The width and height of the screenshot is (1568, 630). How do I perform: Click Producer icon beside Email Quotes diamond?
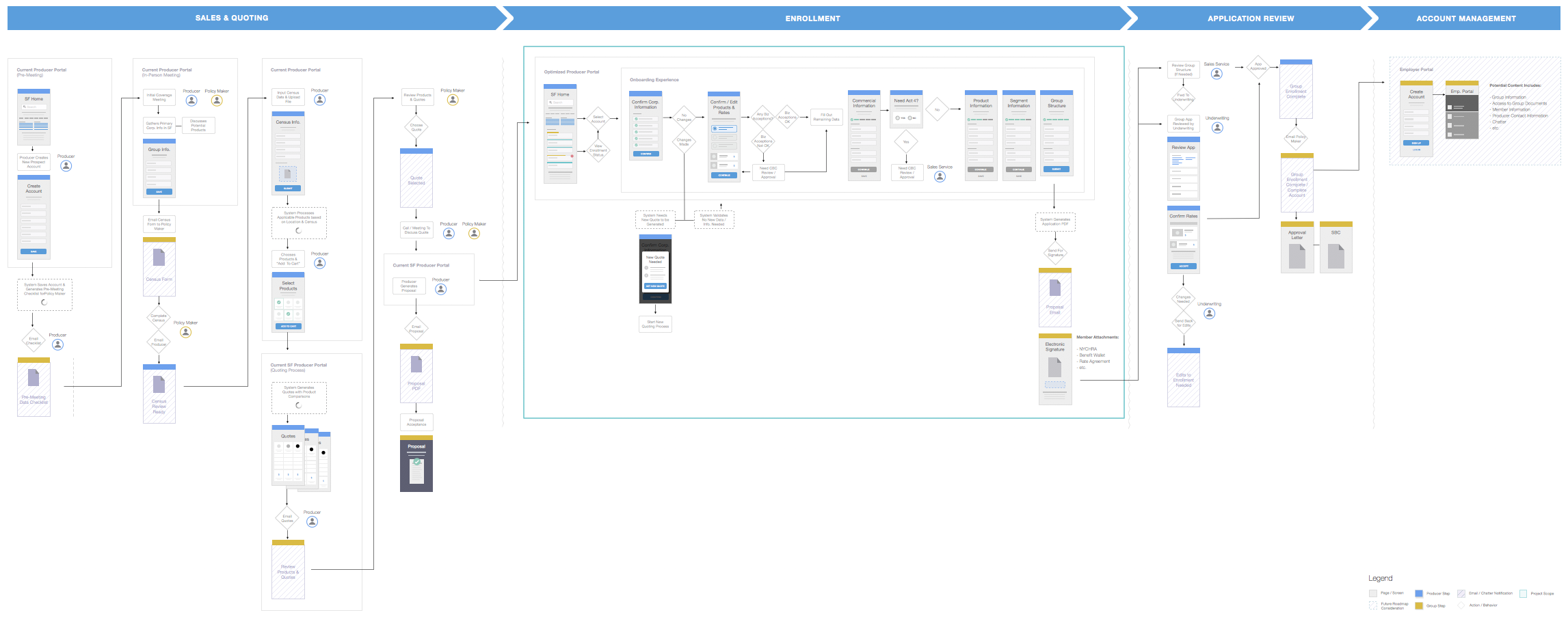pos(312,521)
